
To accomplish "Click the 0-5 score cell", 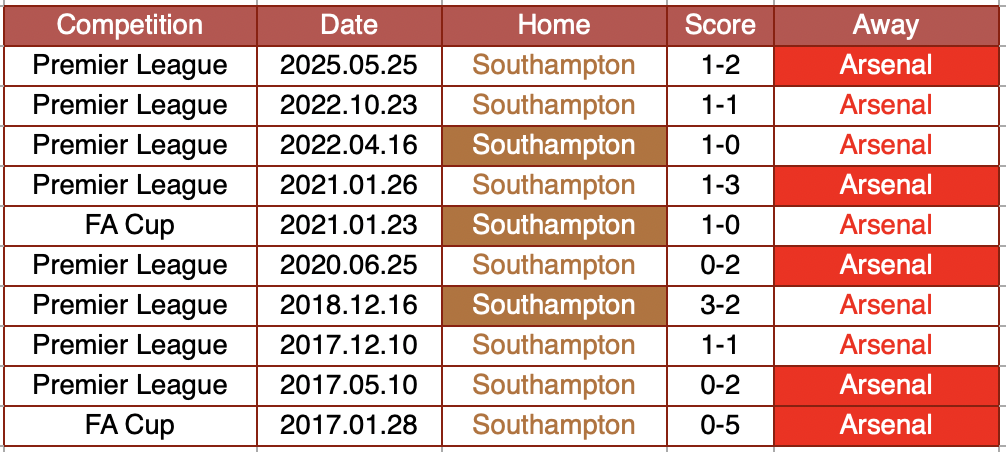I will (720, 425).
